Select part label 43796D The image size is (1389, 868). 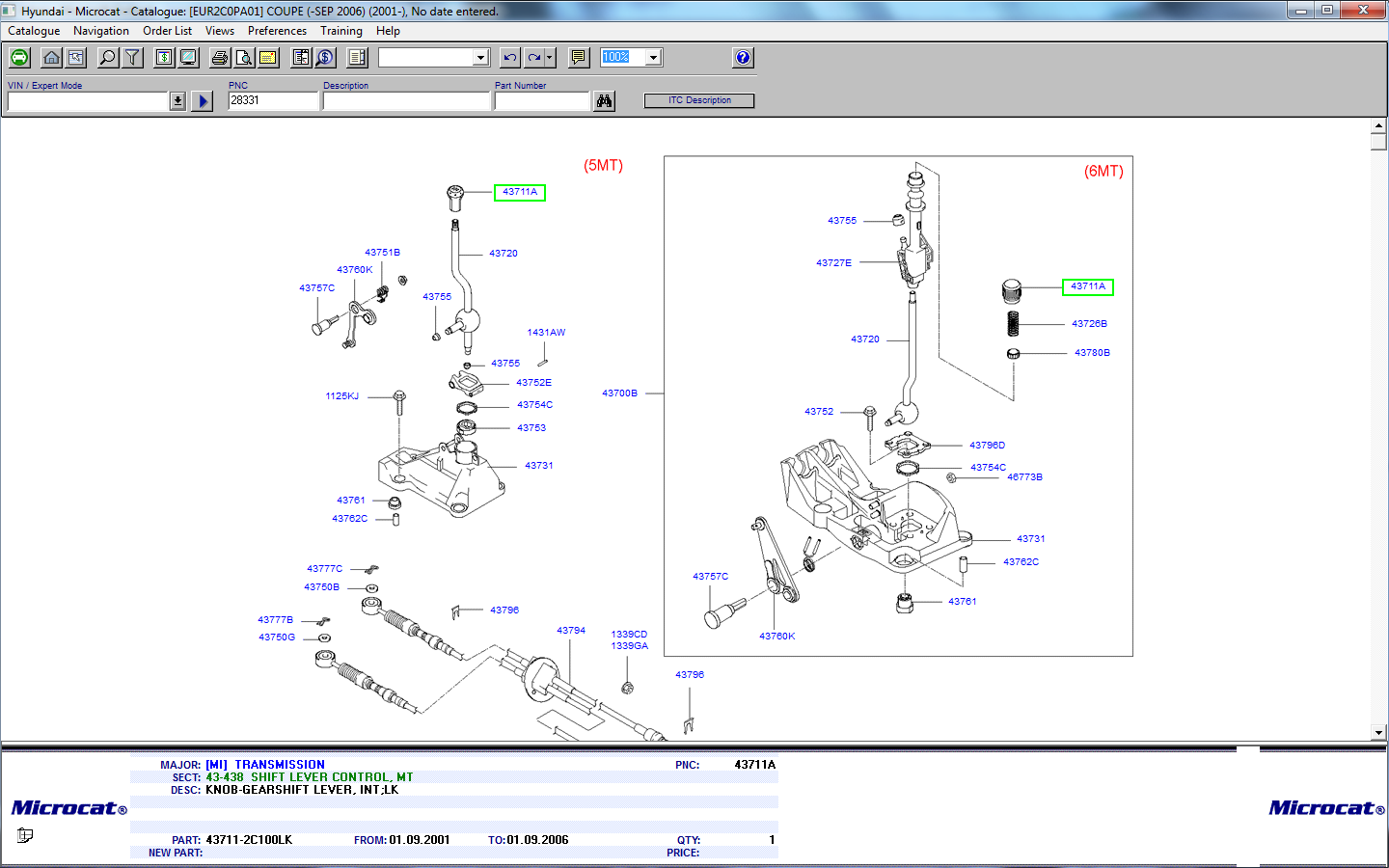[x=987, y=446]
